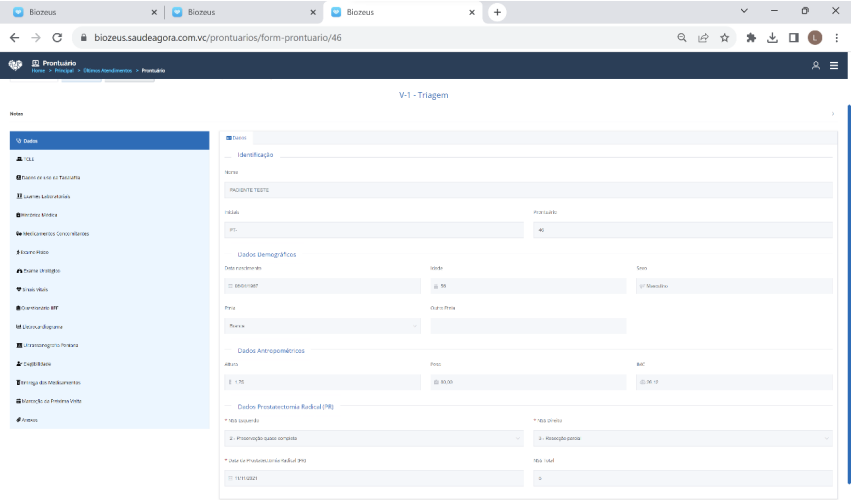Click the share page icon in address bar
This screenshot has height=500, width=854.
point(703,38)
